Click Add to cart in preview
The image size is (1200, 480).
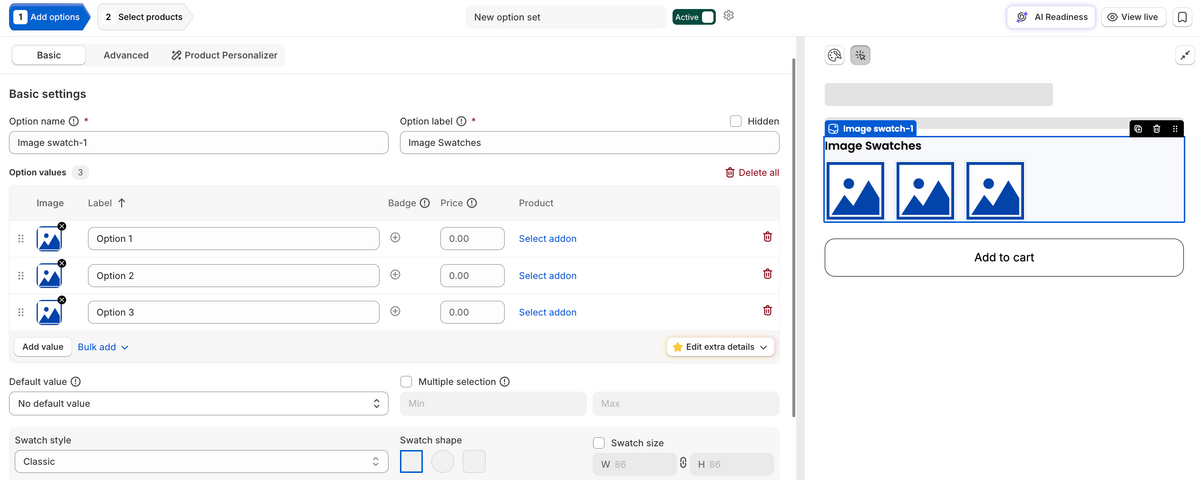tap(1004, 257)
